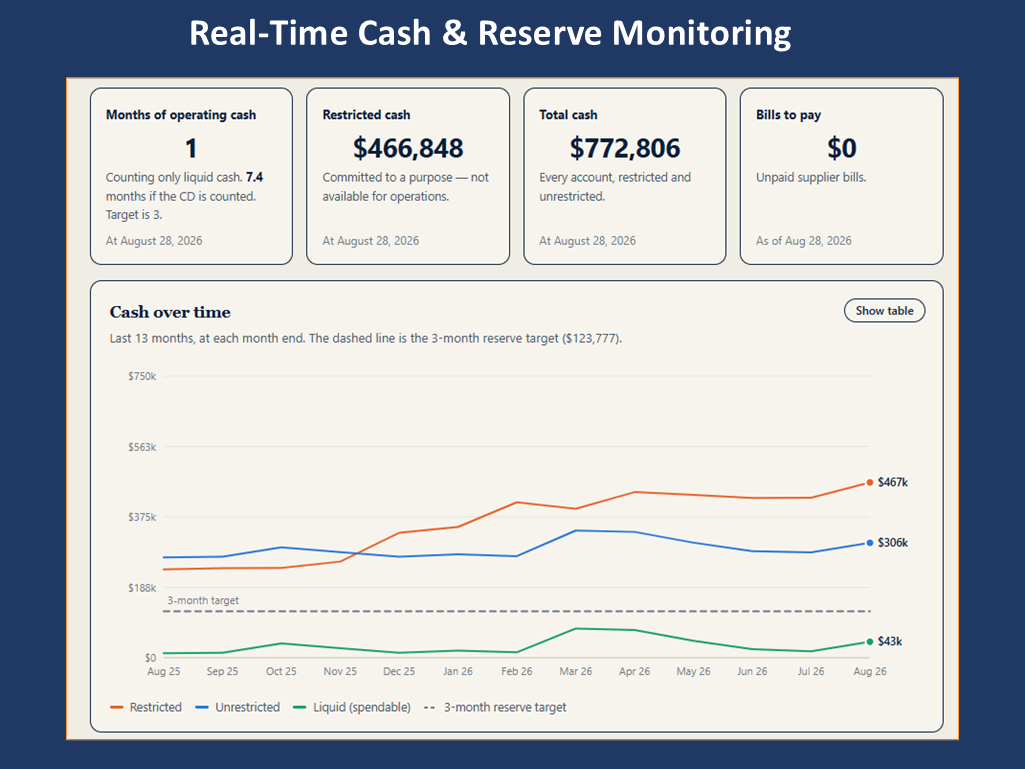This screenshot has width=1025, height=769.
Task: Click the $375k y-axis label
Action: pyautogui.click(x=142, y=517)
